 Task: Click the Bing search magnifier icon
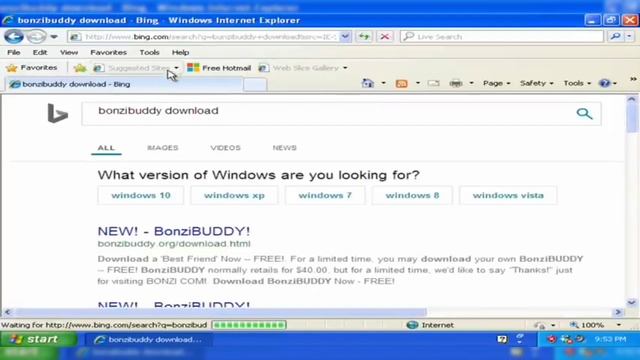point(584,113)
